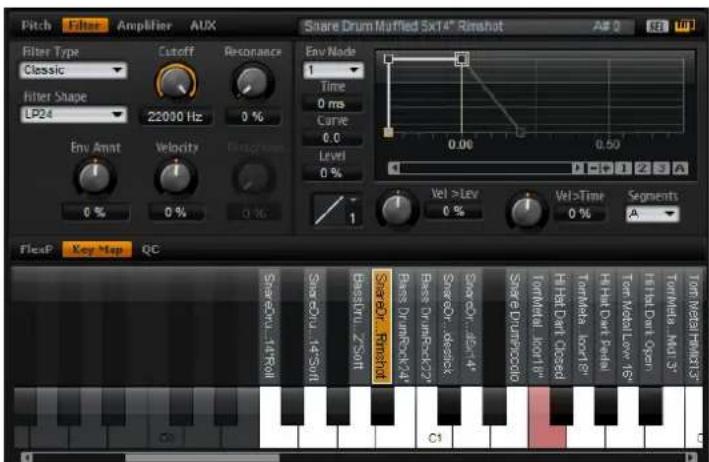Open the Pitch tab
Viewport: 709px width, 462px height.
(x=36, y=25)
